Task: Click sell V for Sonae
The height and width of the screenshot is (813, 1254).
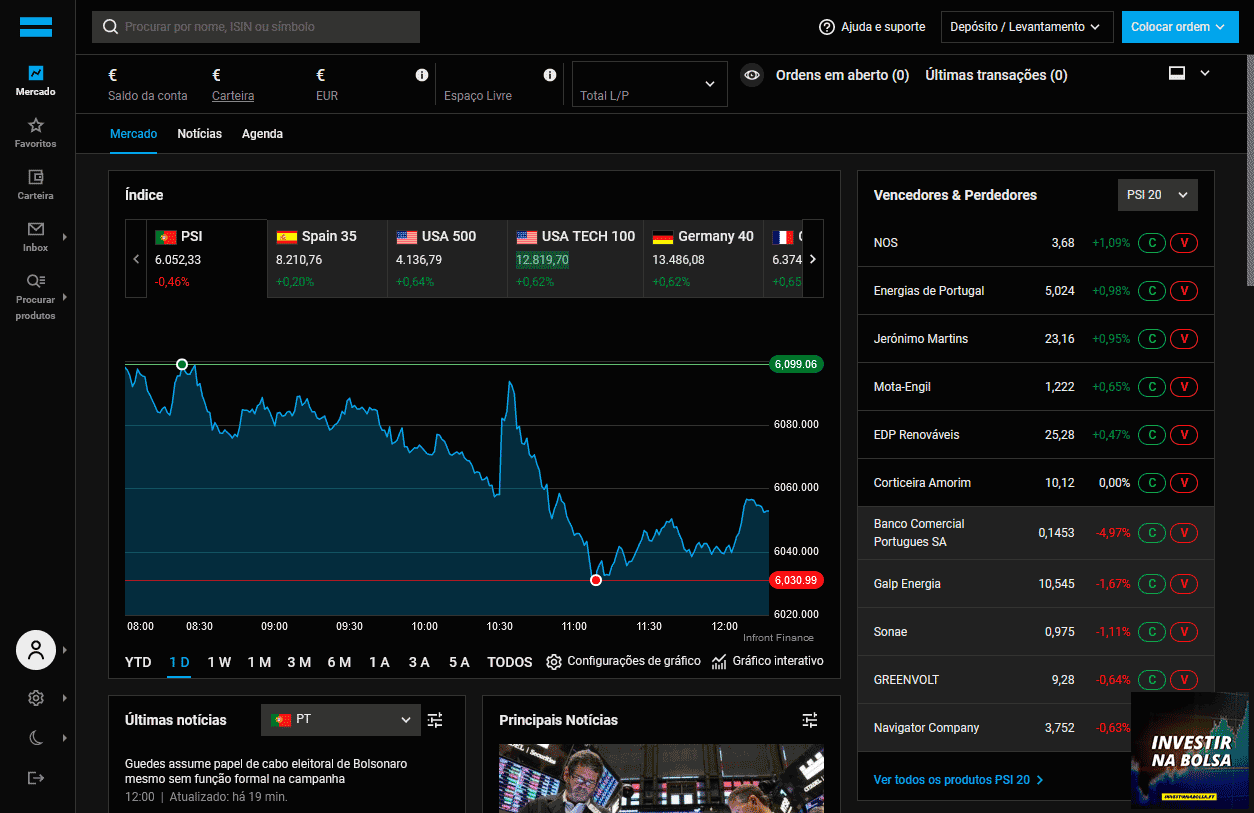Action: pos(1184,632)
